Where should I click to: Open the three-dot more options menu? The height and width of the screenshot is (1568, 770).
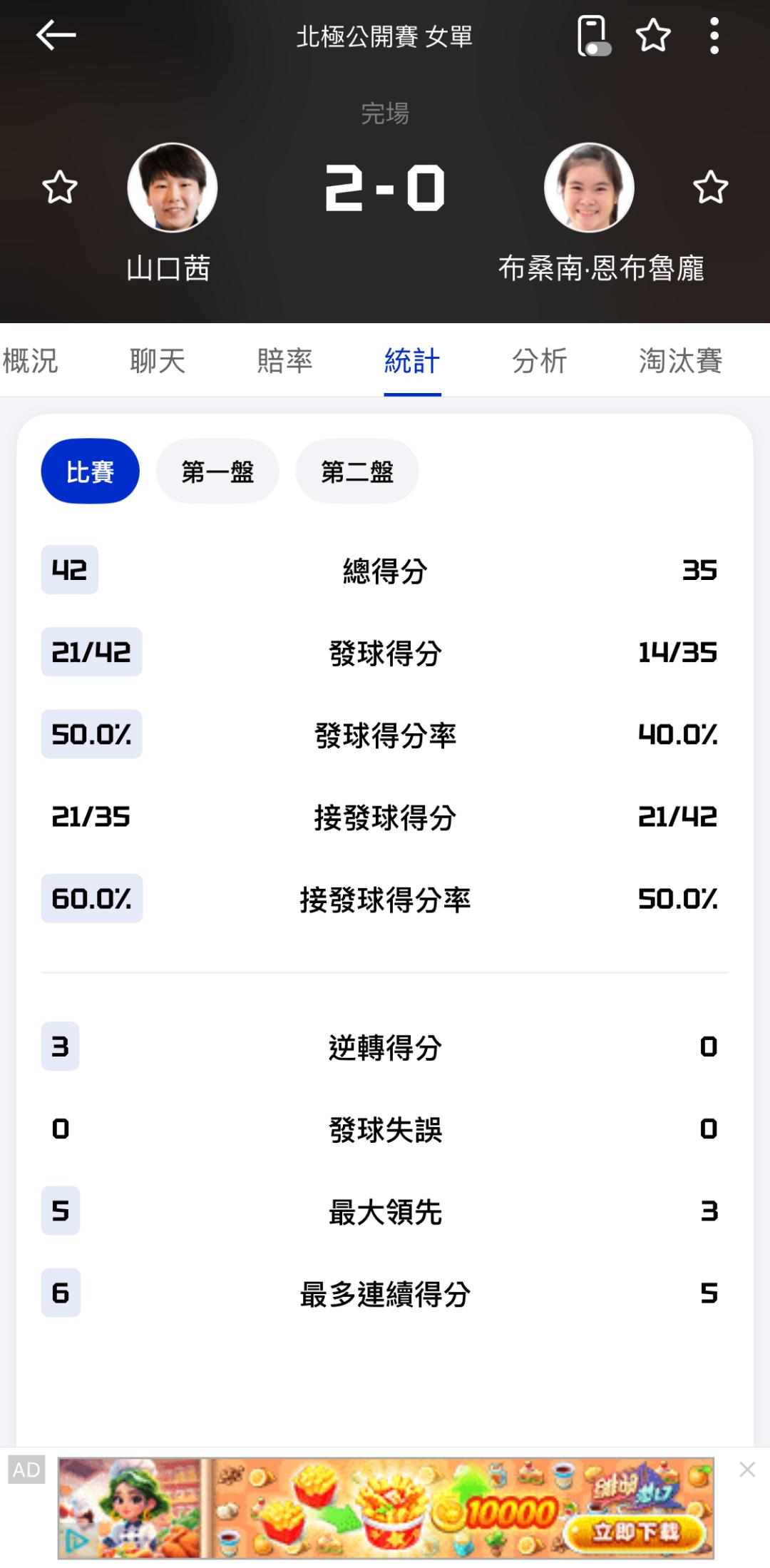[x=714, y=36]
